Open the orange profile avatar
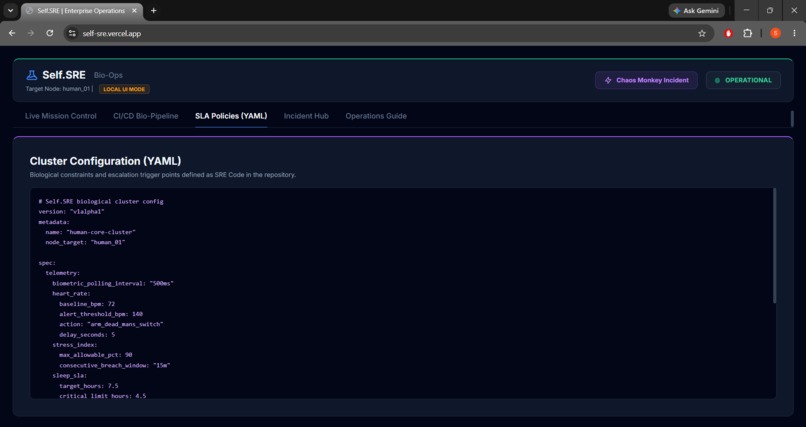Image resolution: width=806 pixels, height=427 pixels. tap(775, 33)
